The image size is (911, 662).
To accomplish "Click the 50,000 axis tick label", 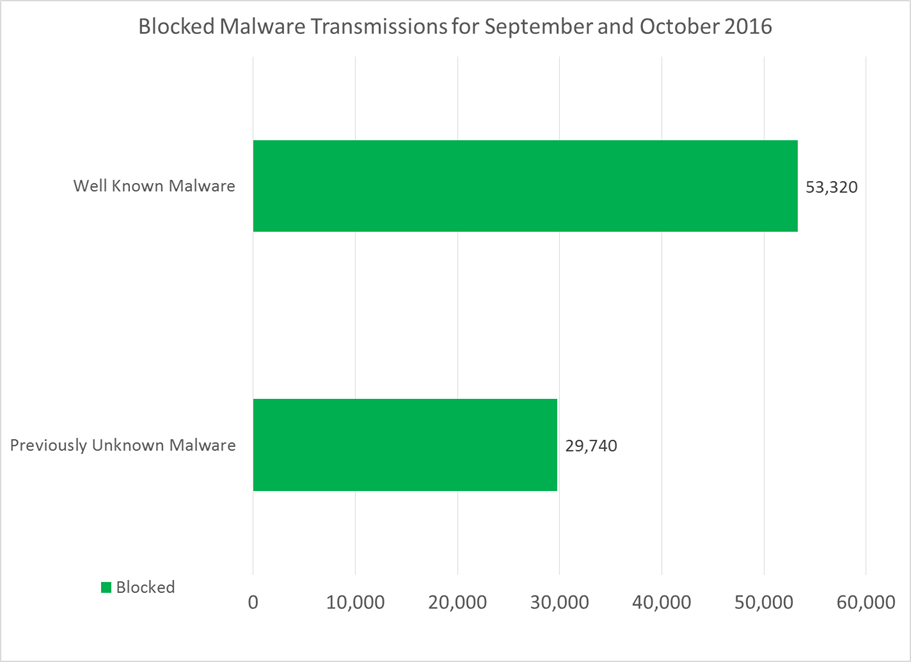I will click(763, 603).
